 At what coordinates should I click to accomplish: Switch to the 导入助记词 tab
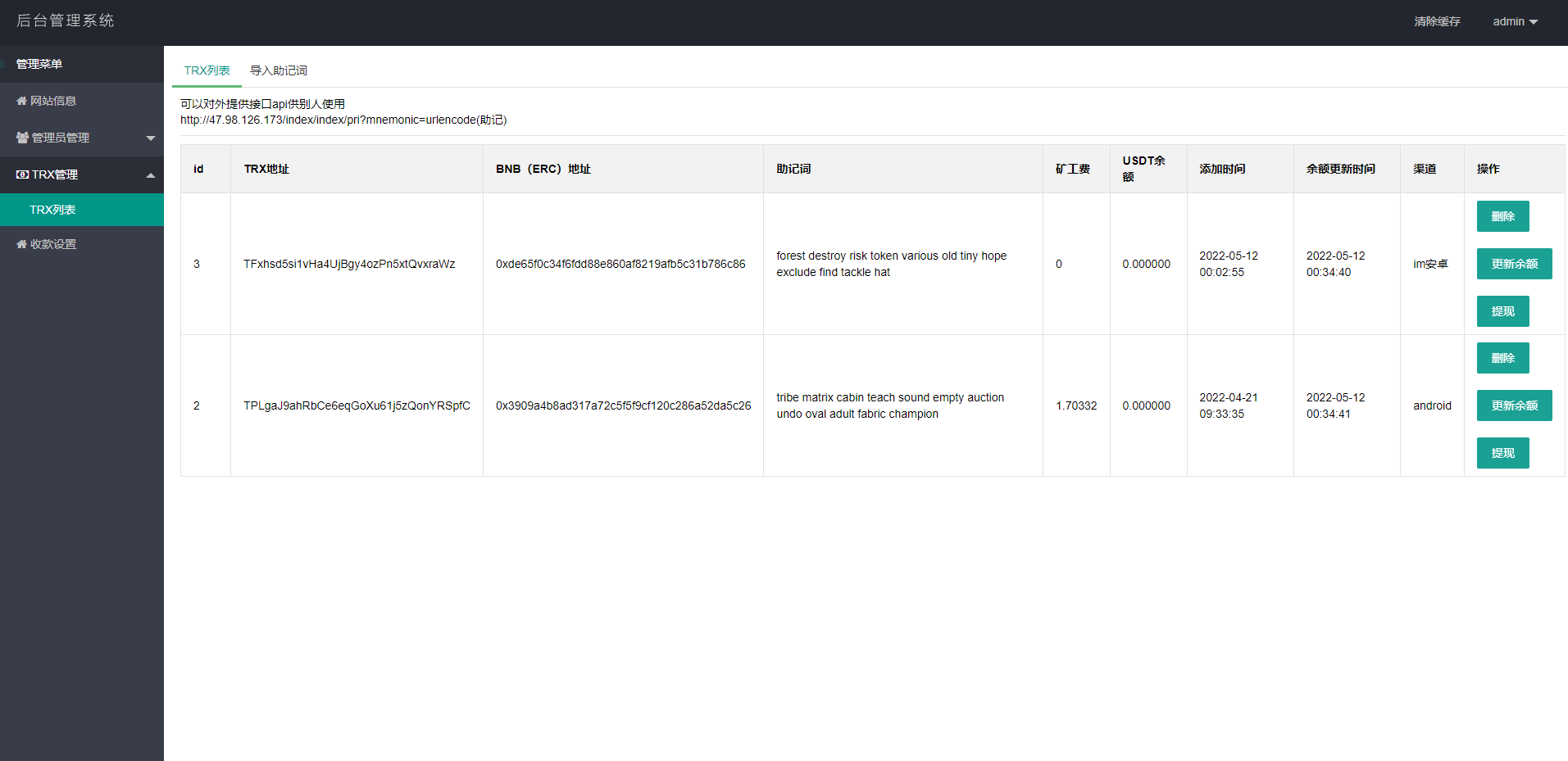pos(279,70)
